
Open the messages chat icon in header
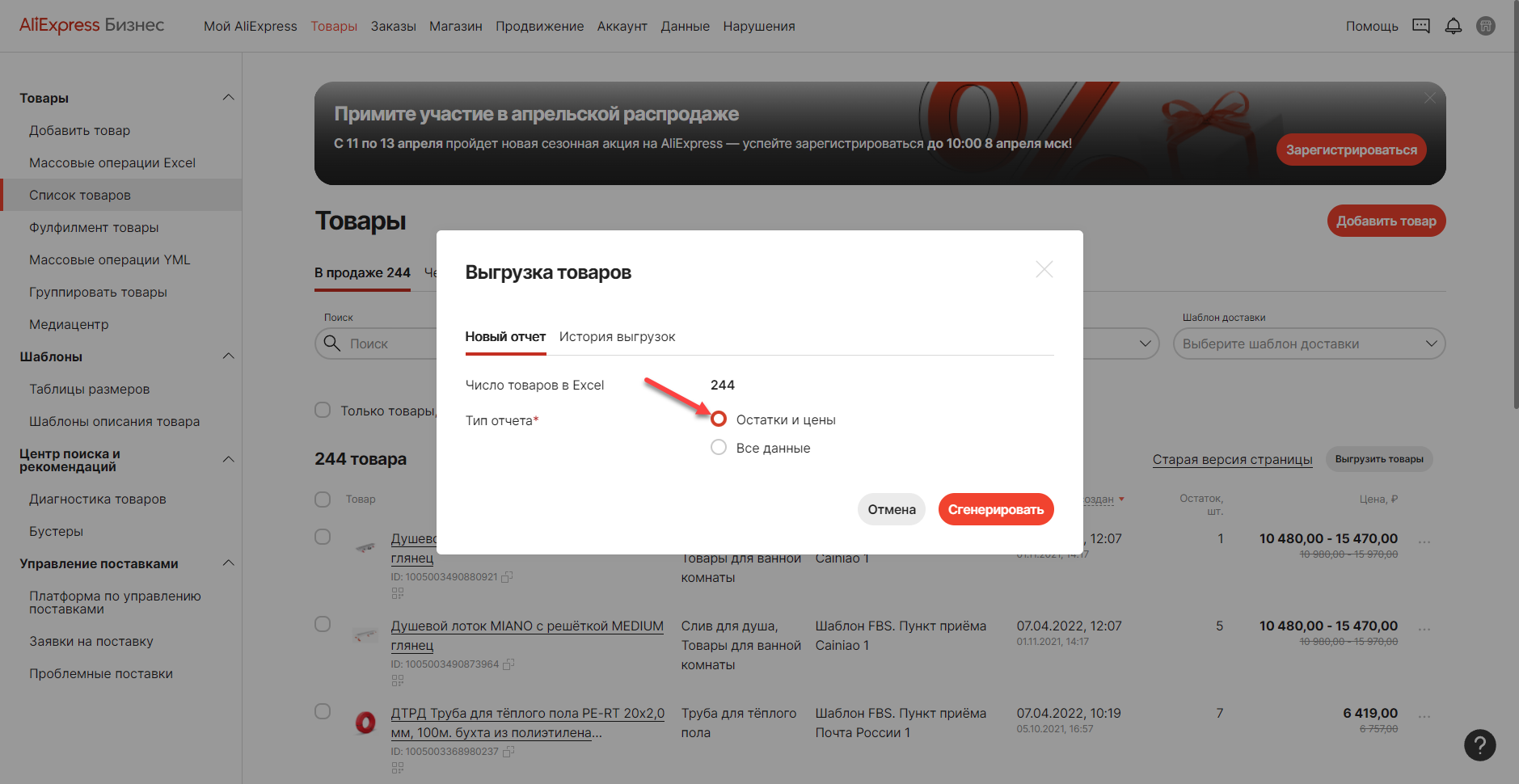click(1421, 26)
